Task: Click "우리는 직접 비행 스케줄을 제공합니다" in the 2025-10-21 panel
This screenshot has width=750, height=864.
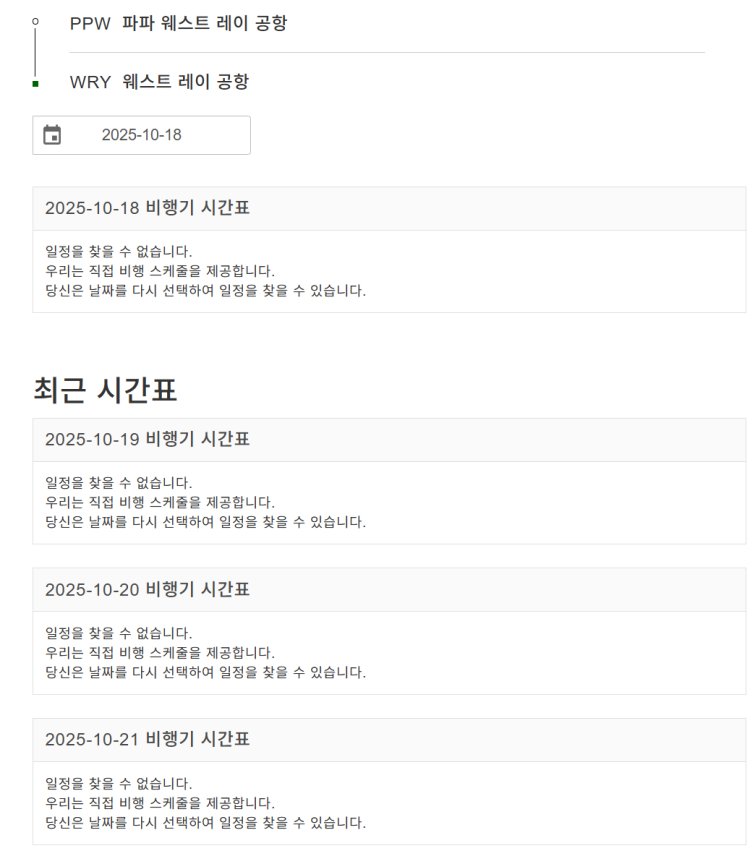Action: tap(160, 803)
